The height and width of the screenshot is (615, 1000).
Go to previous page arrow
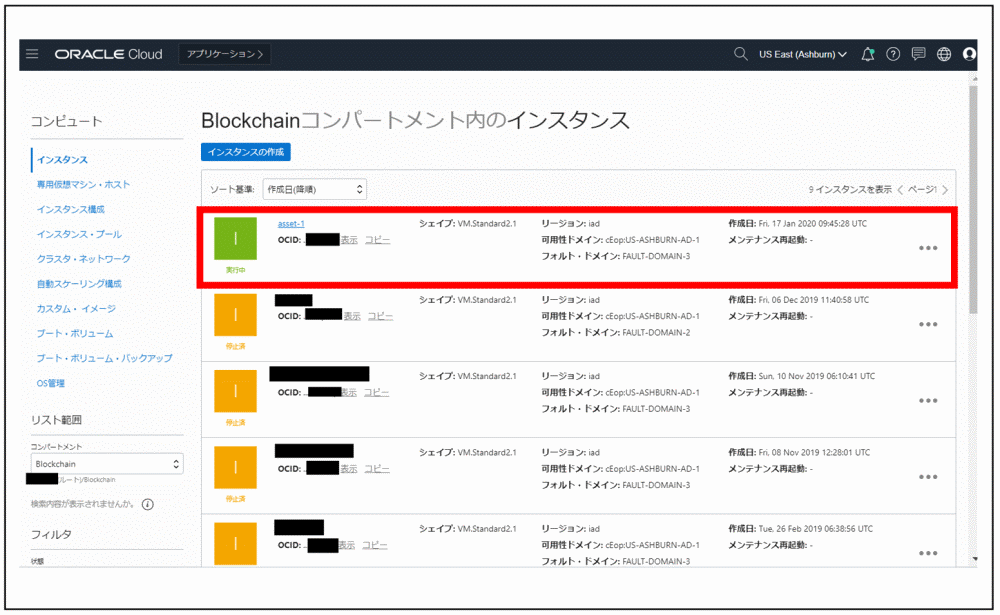[900, 189]
